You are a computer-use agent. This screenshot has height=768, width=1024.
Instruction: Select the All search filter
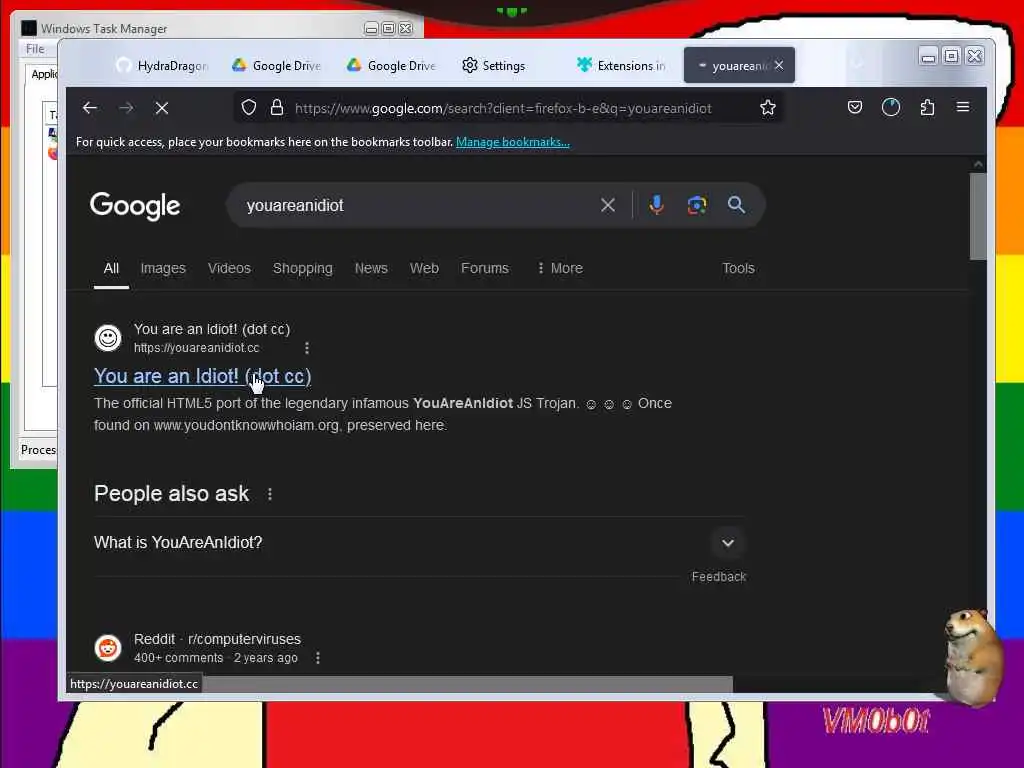point(111,268)
